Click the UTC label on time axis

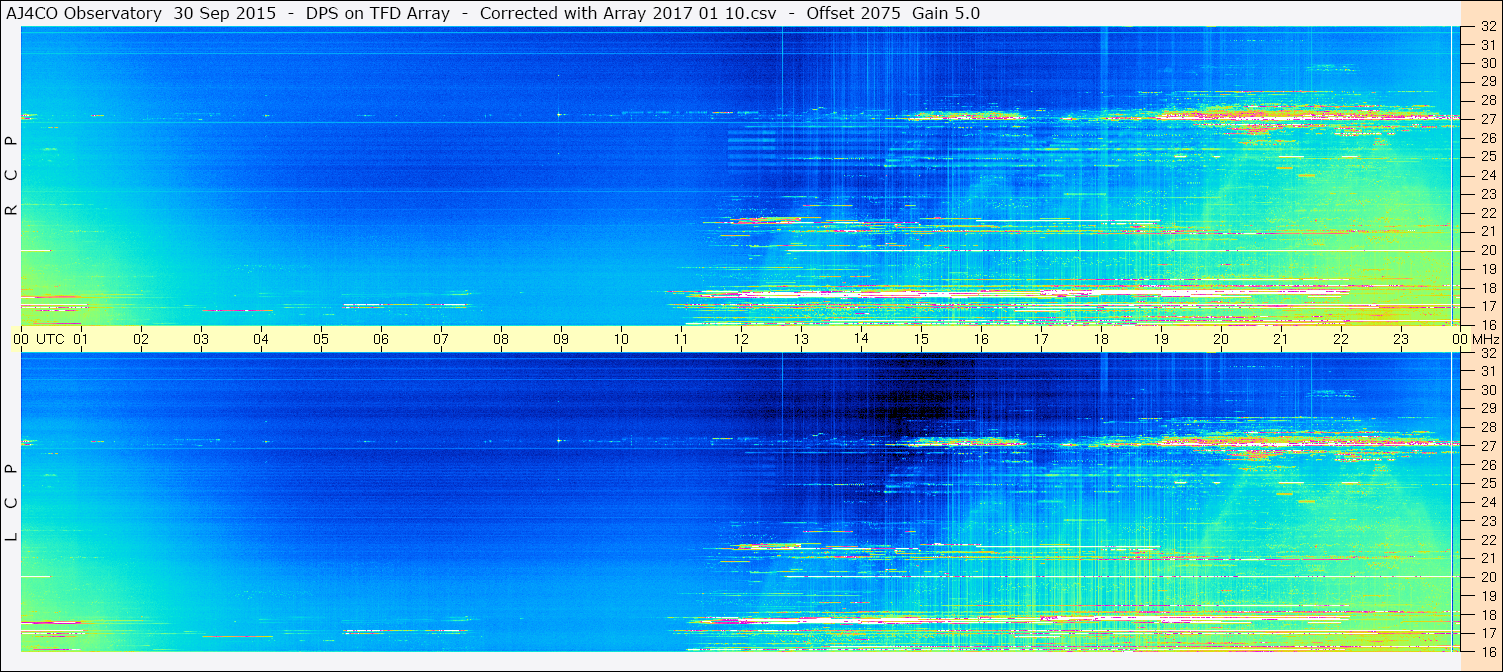[x=50, y=339]
